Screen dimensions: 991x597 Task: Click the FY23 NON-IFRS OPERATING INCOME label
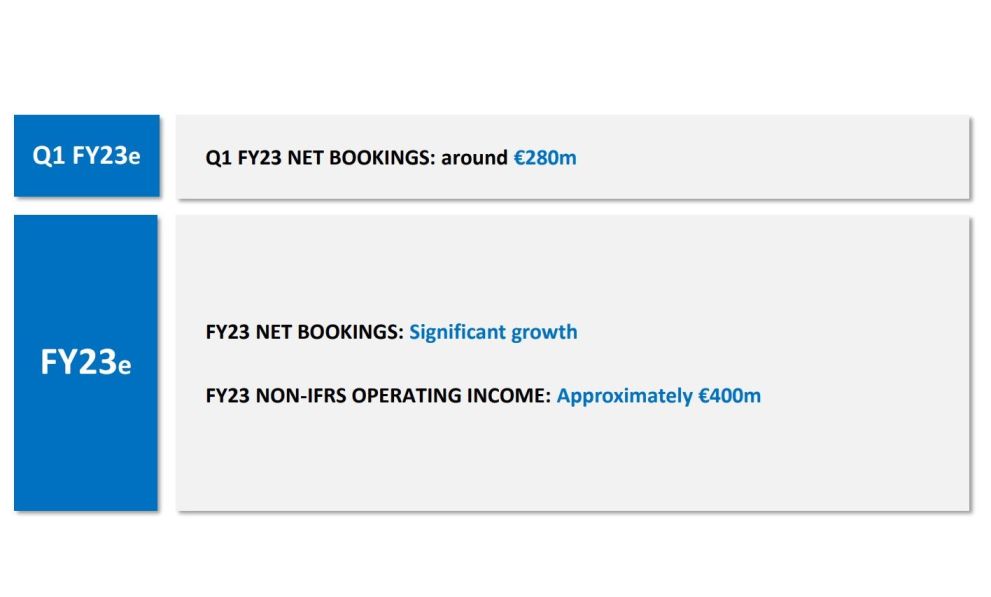(377, 396)
